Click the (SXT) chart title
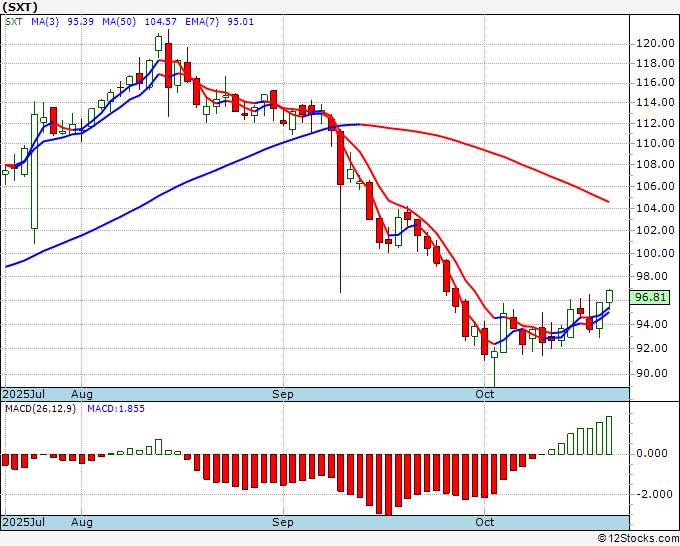 [x=20, y=7]
